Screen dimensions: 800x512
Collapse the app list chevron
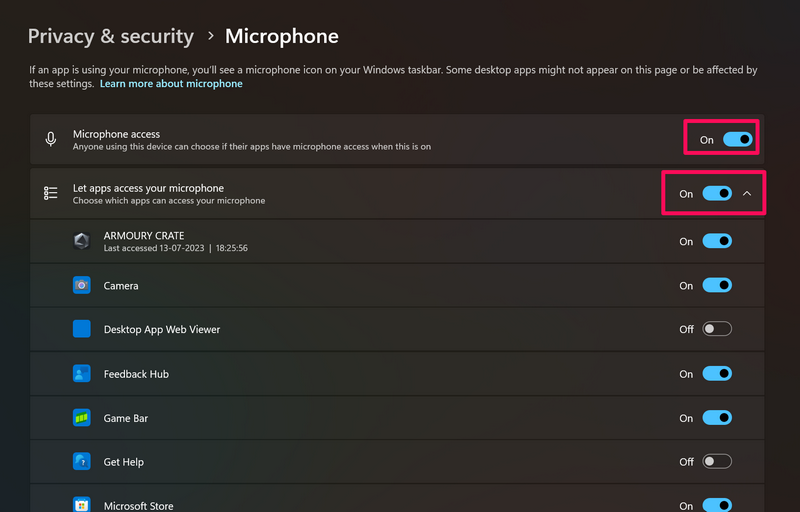[747, 193]
